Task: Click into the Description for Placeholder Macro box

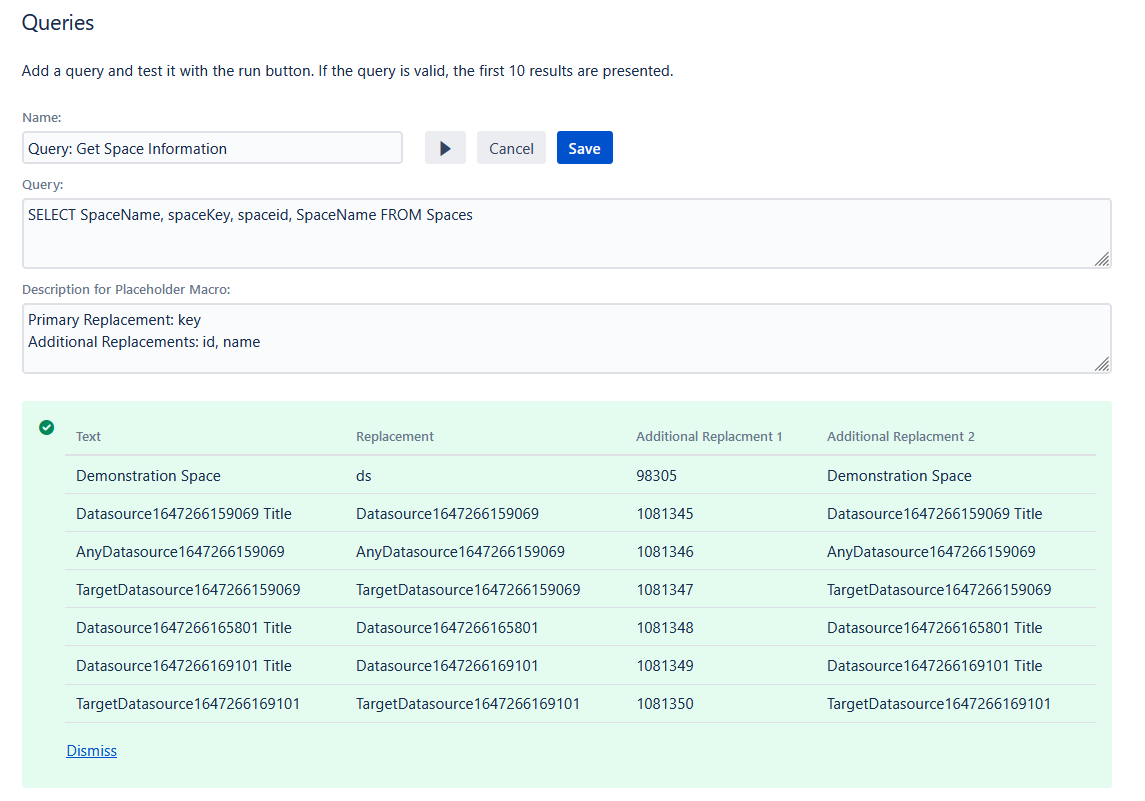Action: [x=566, y=338]
